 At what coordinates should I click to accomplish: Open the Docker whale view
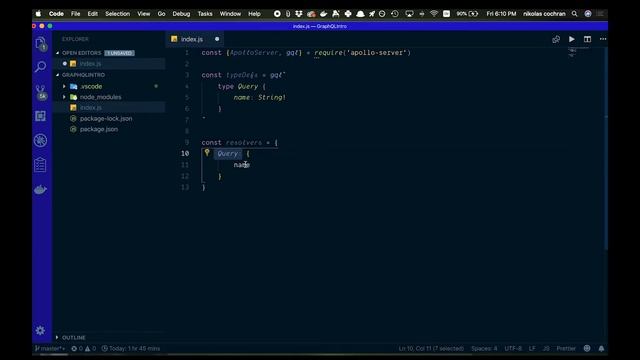tap(40, 189)
